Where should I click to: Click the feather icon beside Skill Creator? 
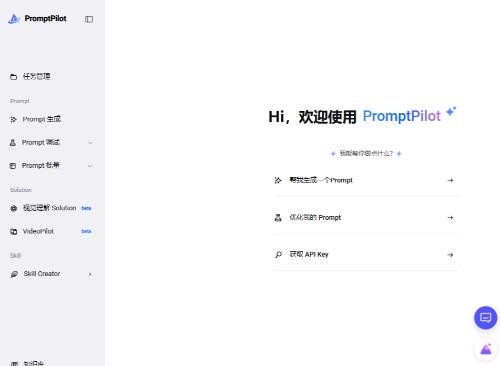click(14, 274)
